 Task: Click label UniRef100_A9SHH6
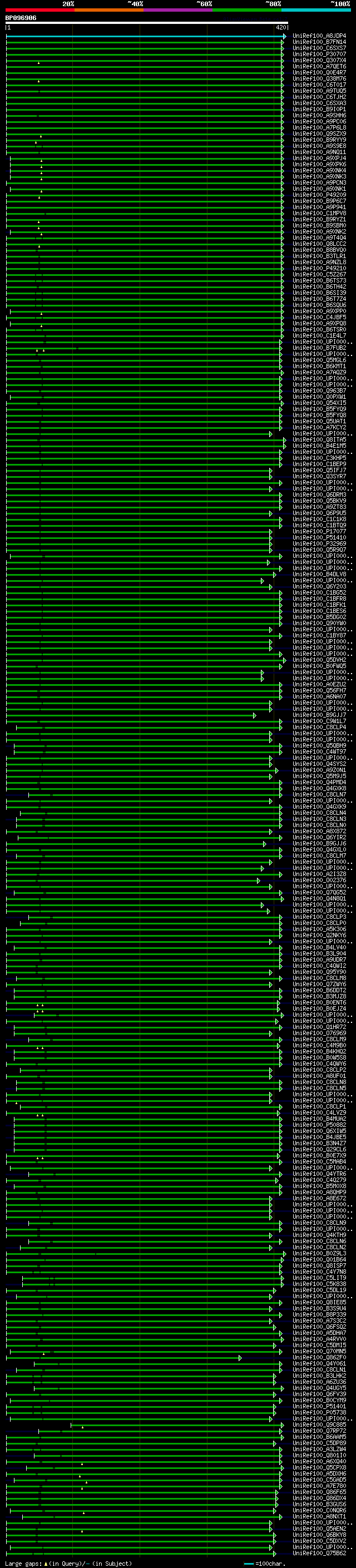(319, 115)
